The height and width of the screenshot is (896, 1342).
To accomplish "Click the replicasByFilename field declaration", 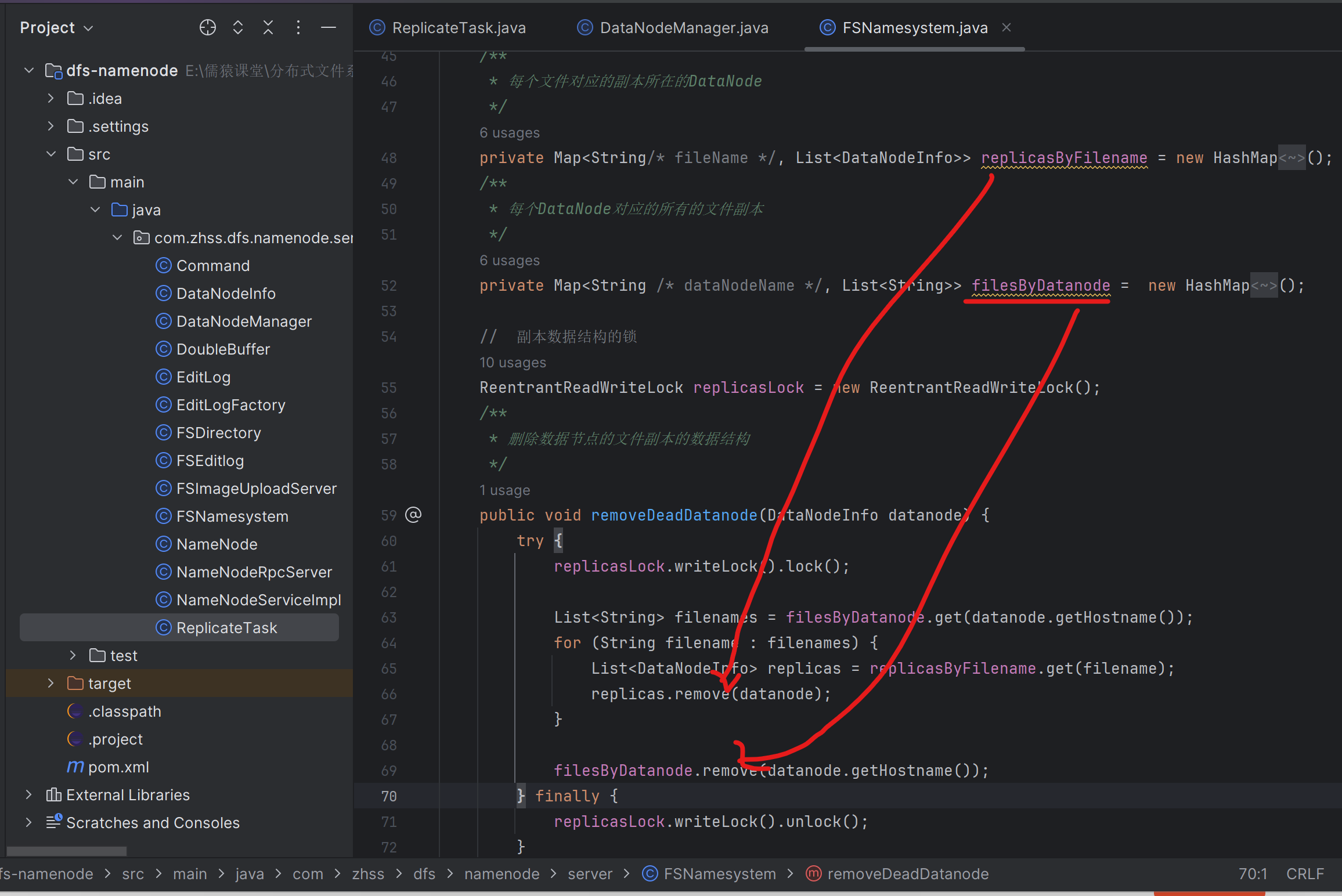I will pyautogui.click(x=1065, y=158).
